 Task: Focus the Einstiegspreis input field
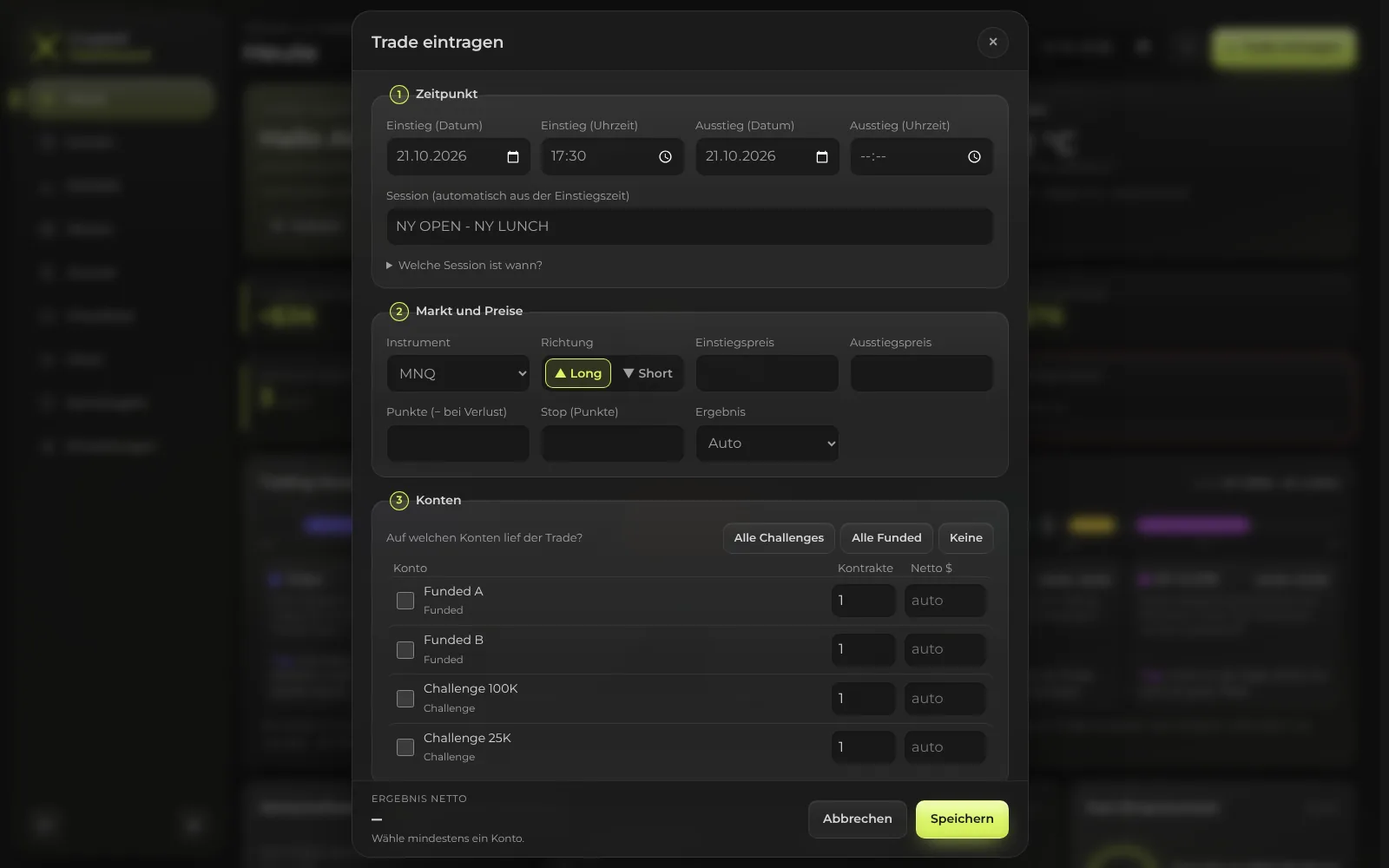(767, 373)
